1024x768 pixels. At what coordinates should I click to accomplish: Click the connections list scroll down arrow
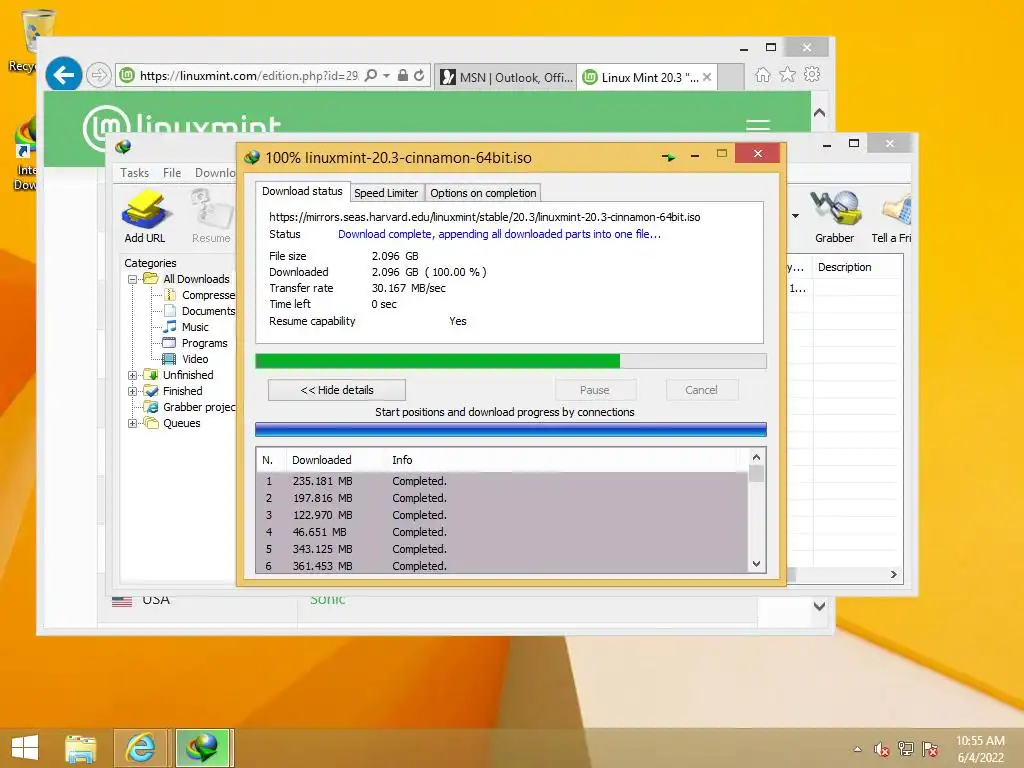[x=756, y=564]
